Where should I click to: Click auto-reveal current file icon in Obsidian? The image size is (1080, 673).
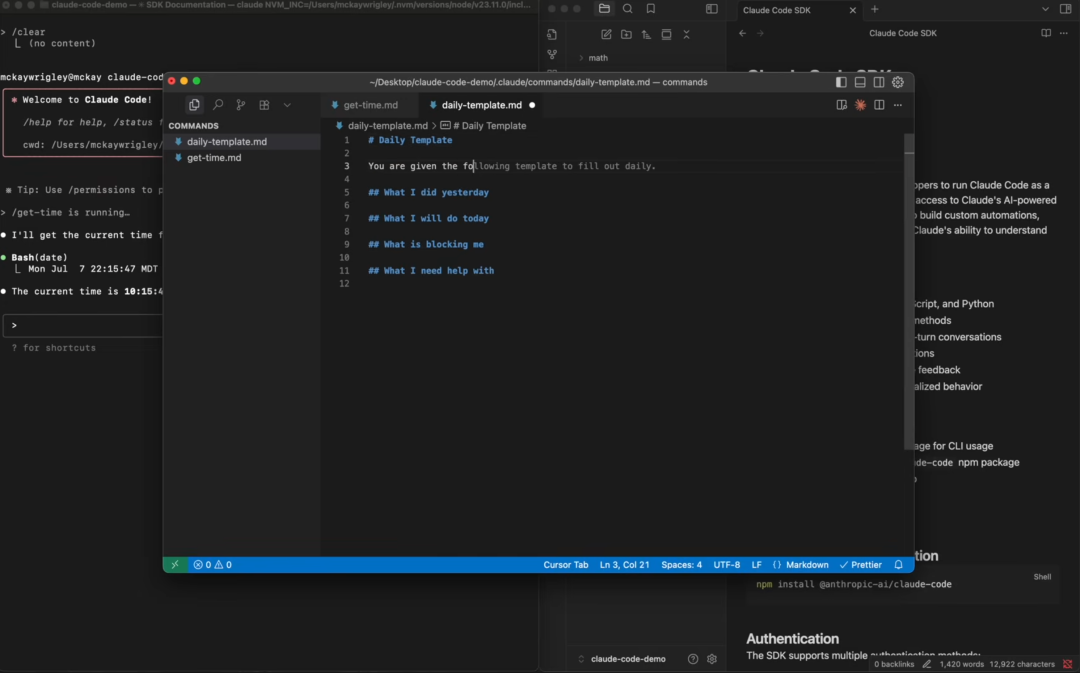pos(666,34)
